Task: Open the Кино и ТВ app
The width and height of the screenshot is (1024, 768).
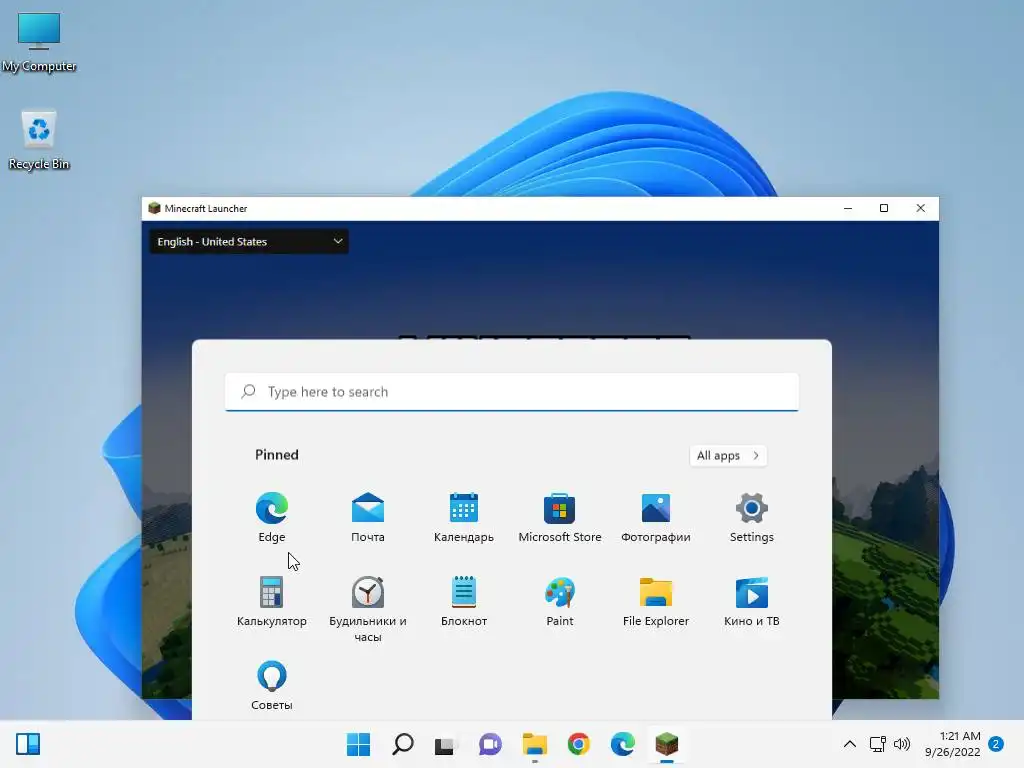Action: click(752, 601)
